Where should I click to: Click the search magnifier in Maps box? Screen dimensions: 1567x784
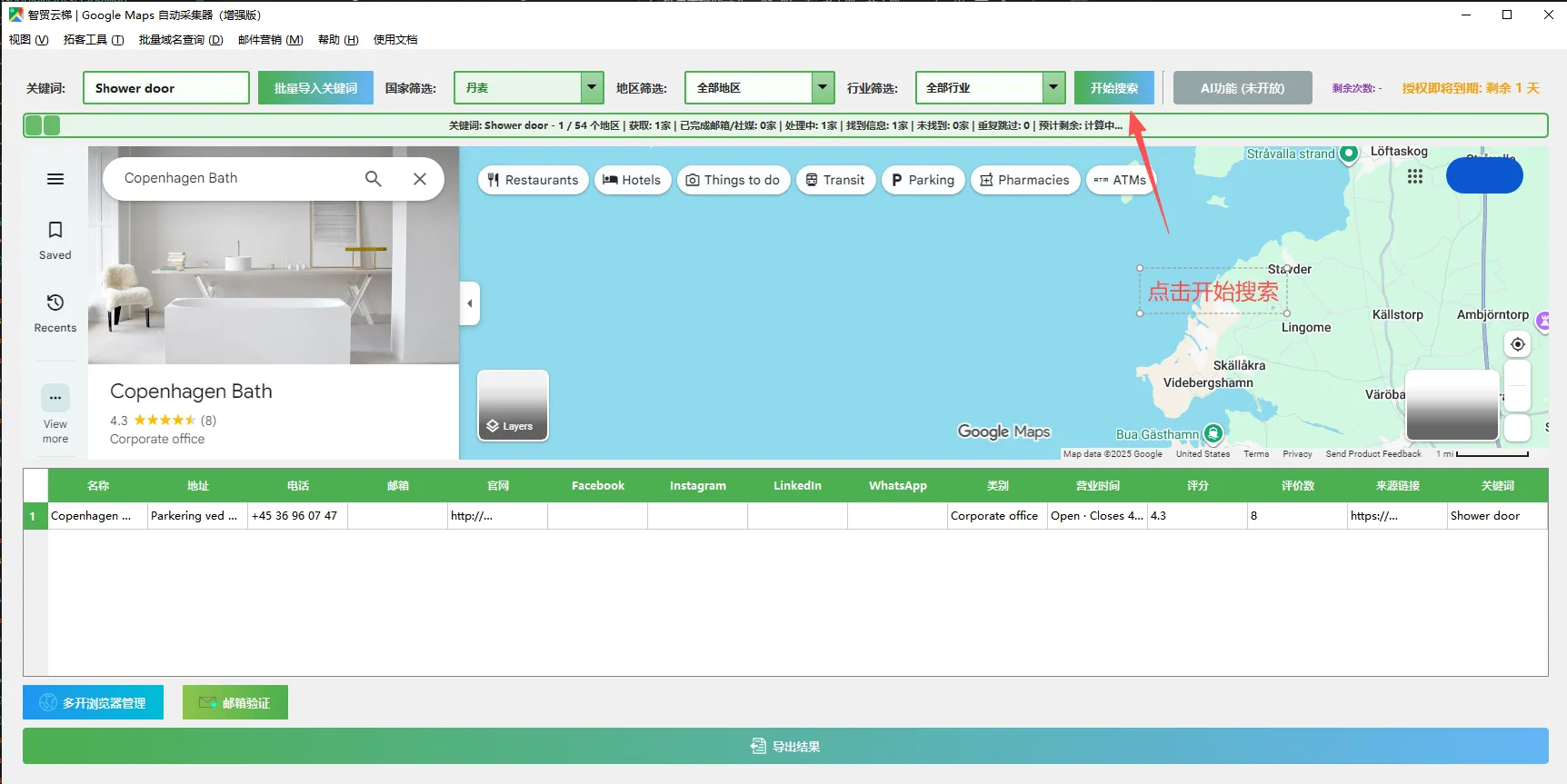click(374, 179)
